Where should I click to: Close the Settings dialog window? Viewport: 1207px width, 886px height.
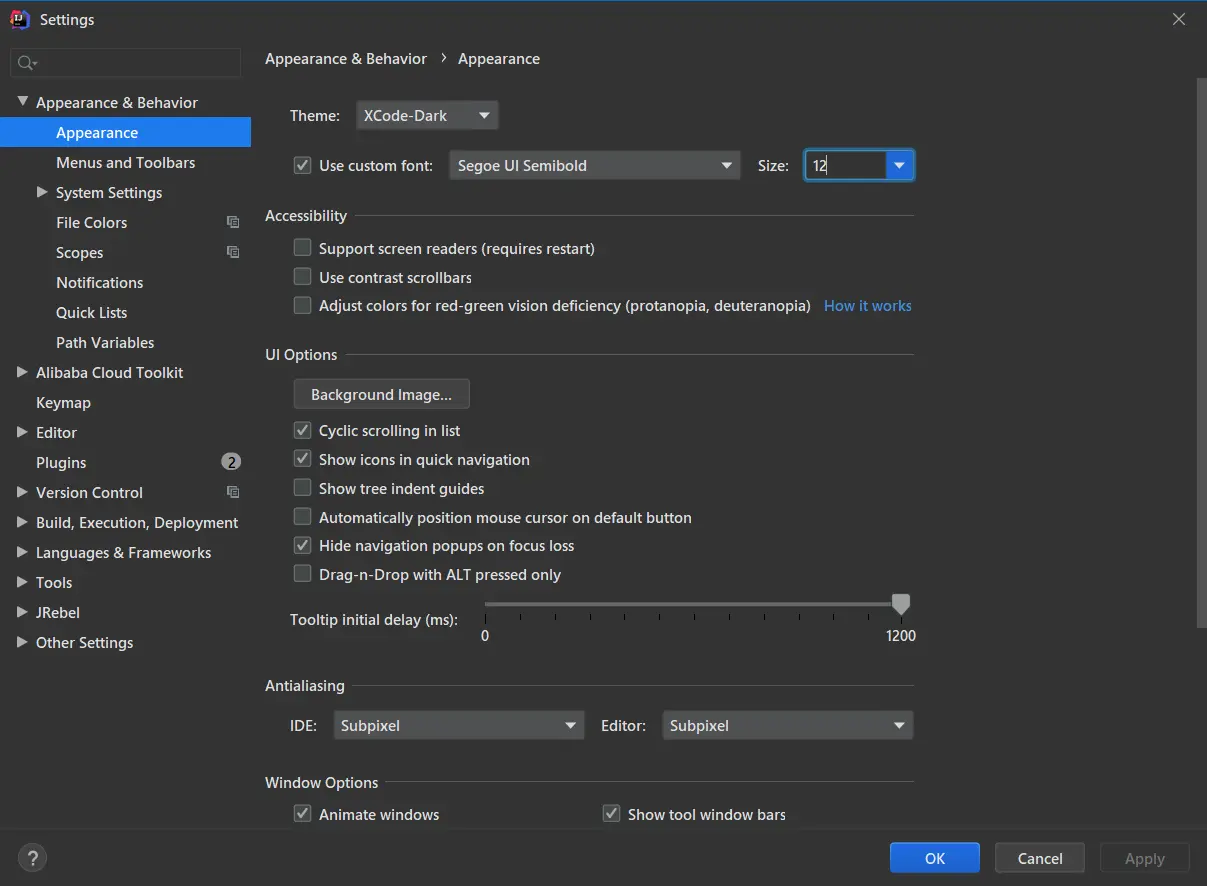[x=1179, y=19]
